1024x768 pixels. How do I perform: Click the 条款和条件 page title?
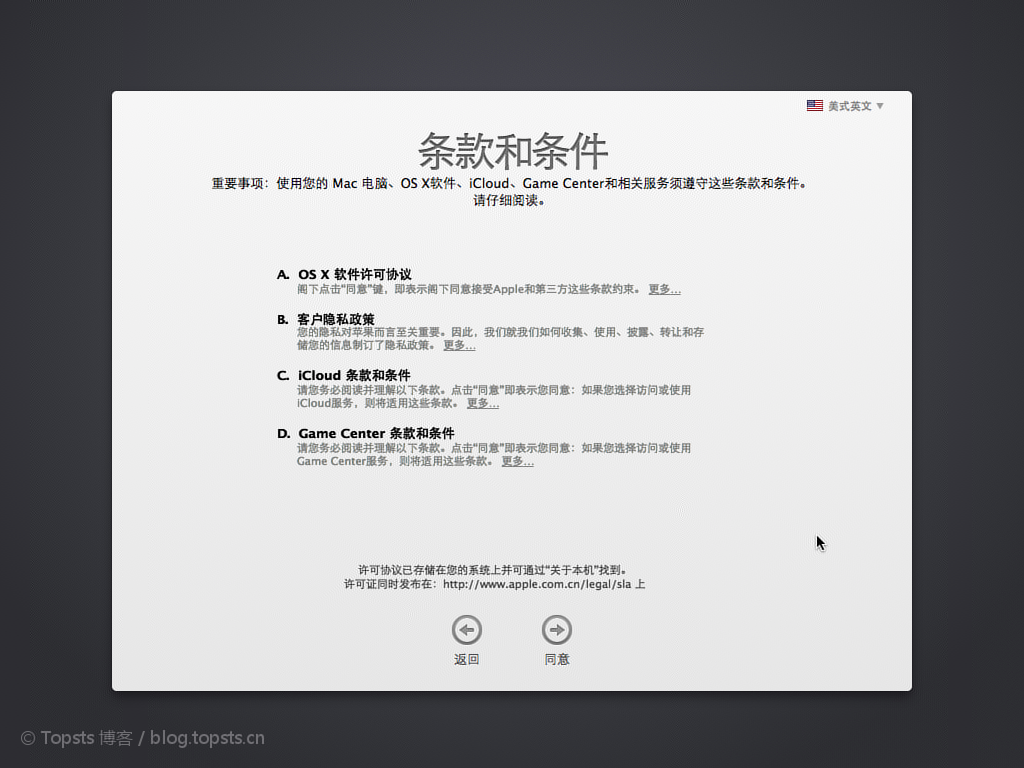point(513,151)
